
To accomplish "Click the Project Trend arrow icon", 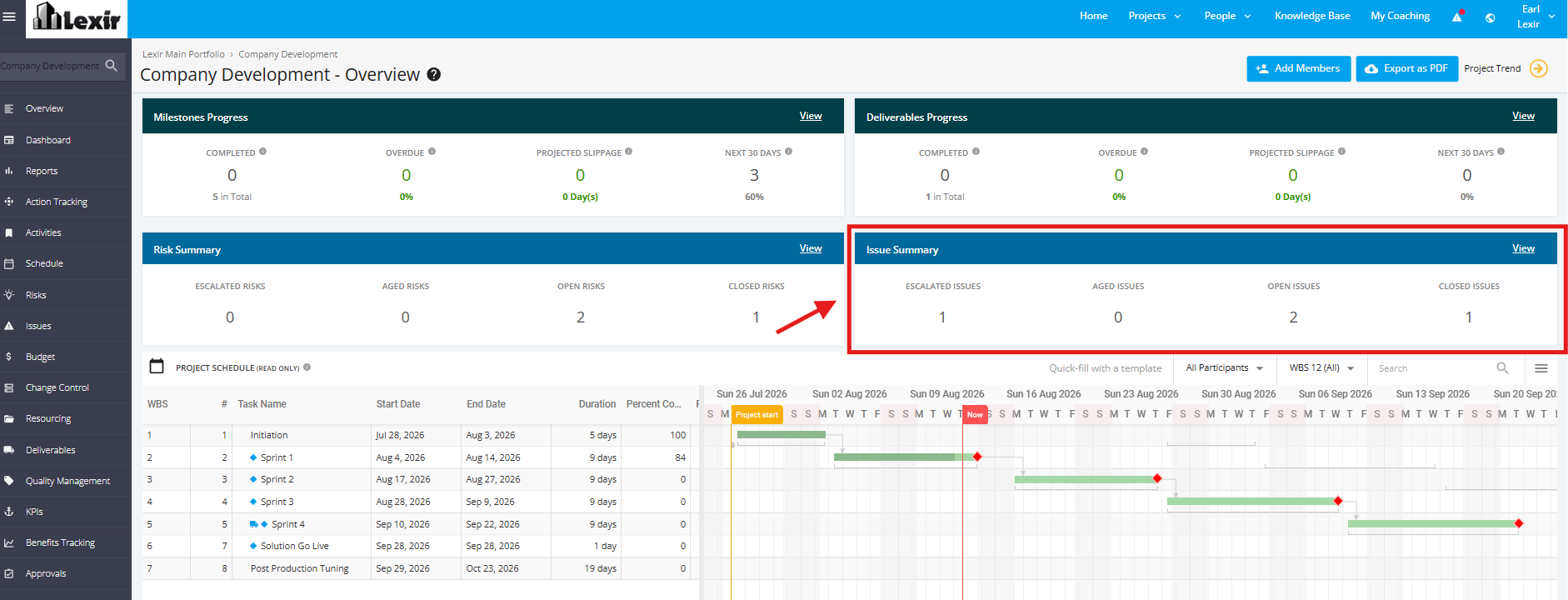I will (x=1539, y=68).
